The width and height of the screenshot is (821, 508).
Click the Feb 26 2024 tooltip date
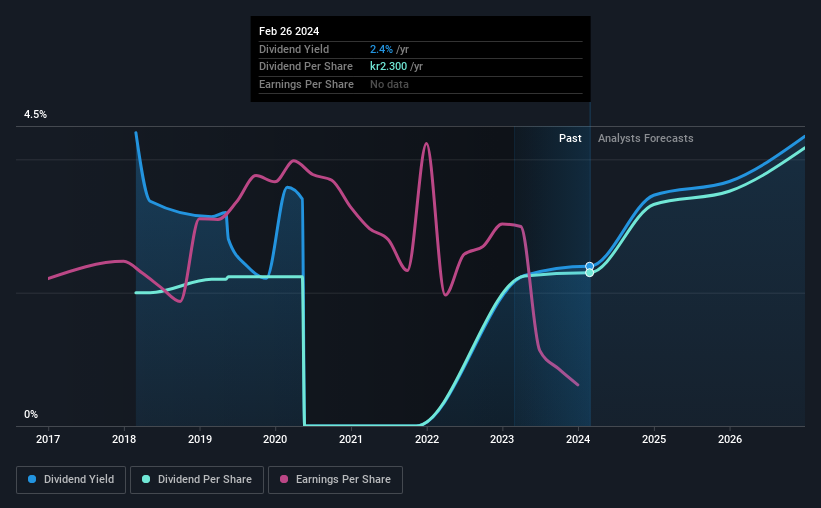[289, 31]
